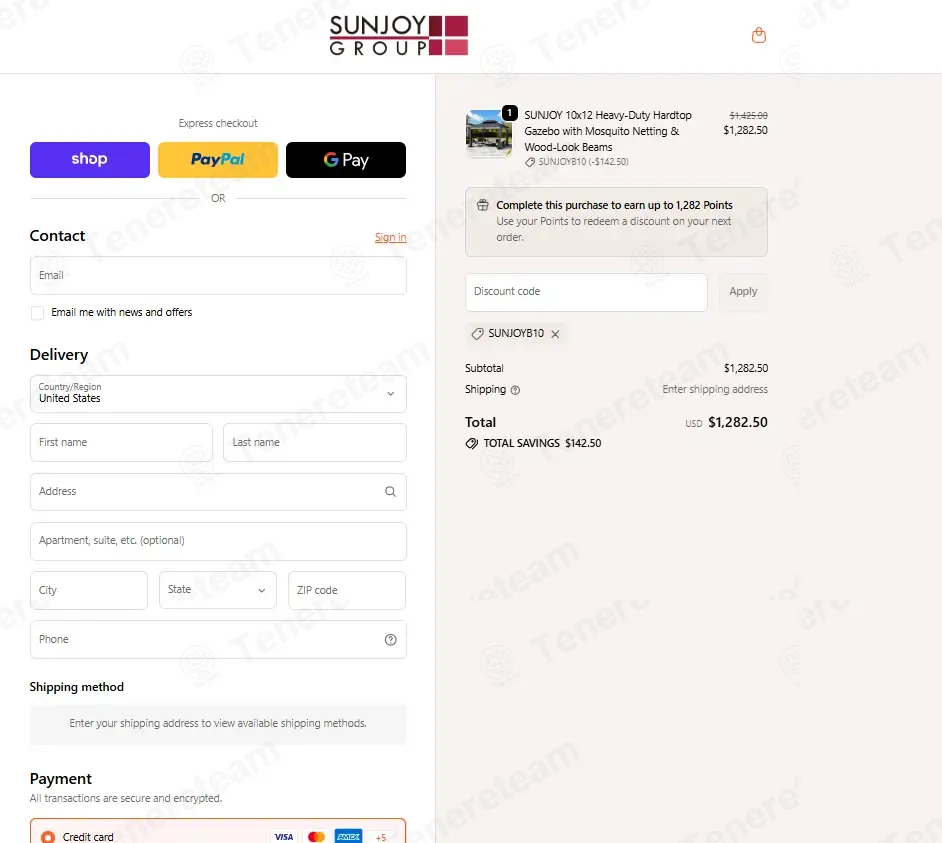Focus the Phone field

(x=218, y=639)
